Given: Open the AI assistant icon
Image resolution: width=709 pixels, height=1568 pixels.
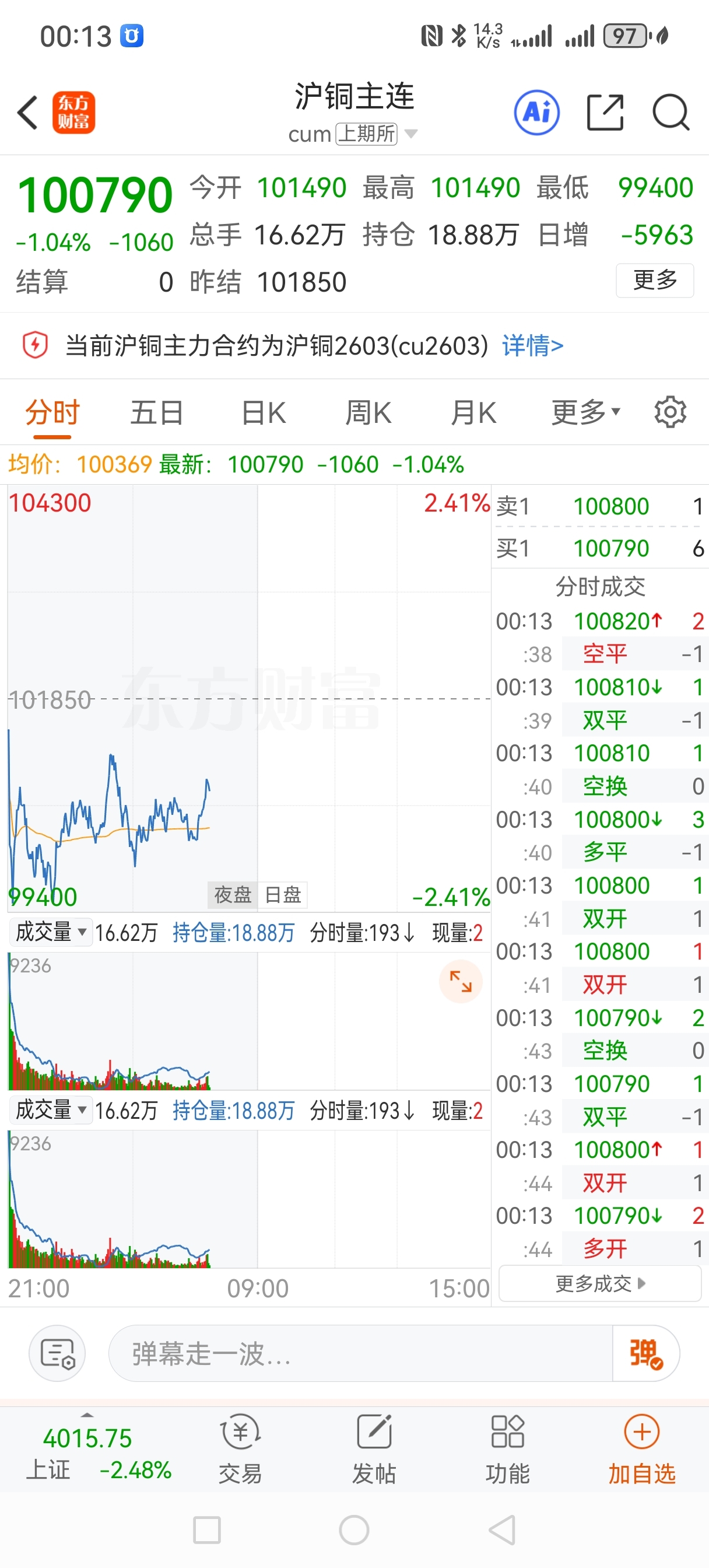Looking at the screenshot, I should point(537,113).
